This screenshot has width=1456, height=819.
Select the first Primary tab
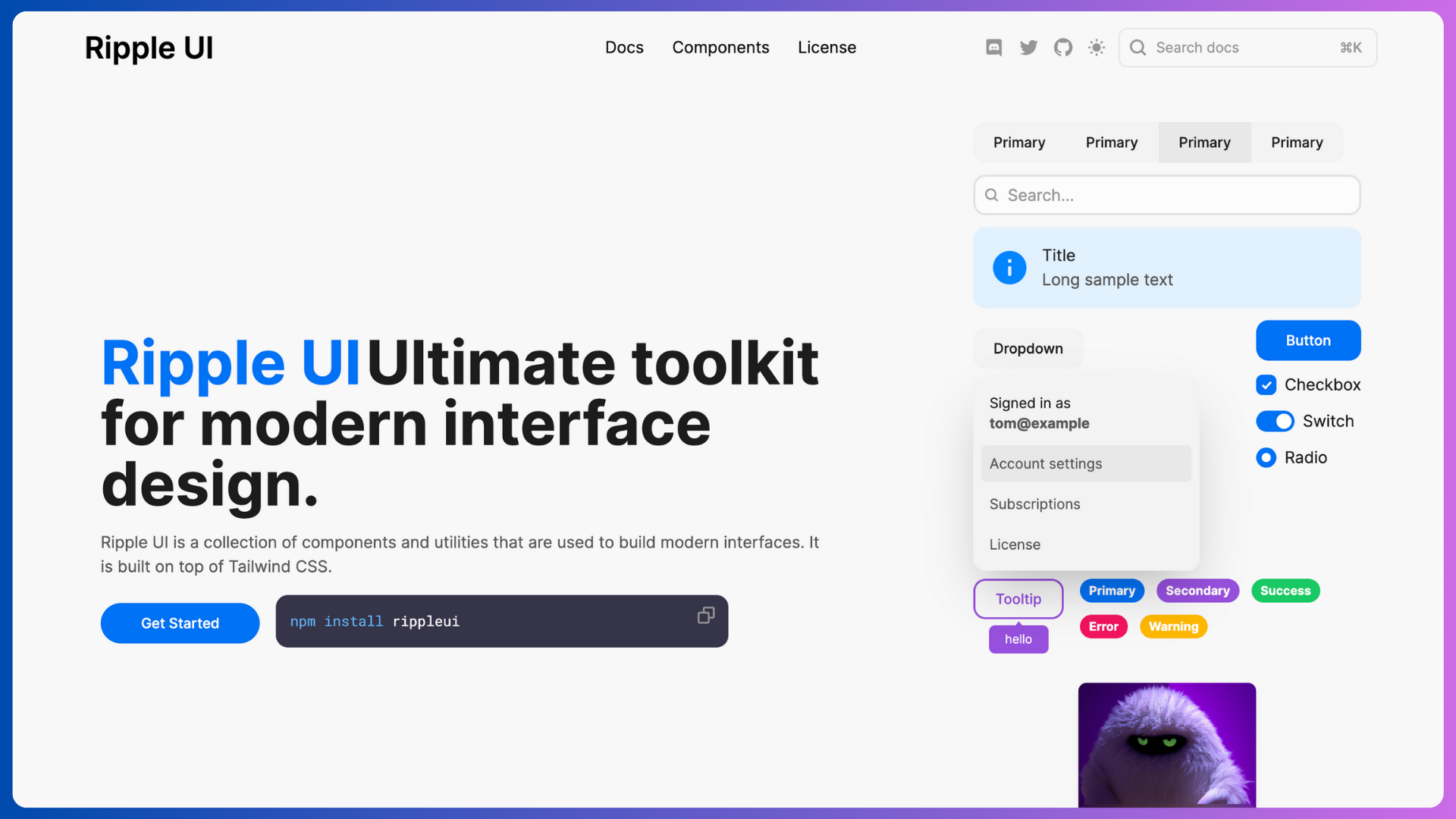[1019, 143]
